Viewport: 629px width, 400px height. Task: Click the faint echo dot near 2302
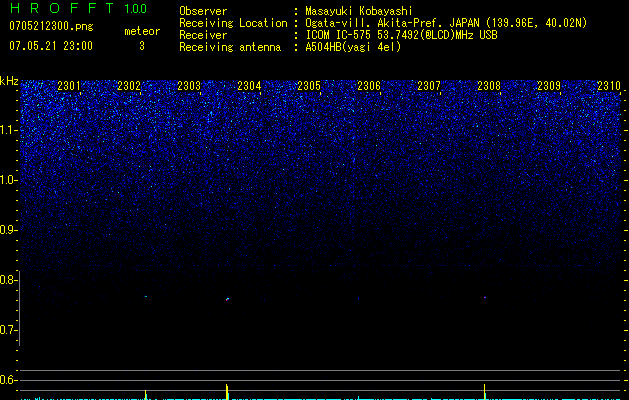click(146, 296)
